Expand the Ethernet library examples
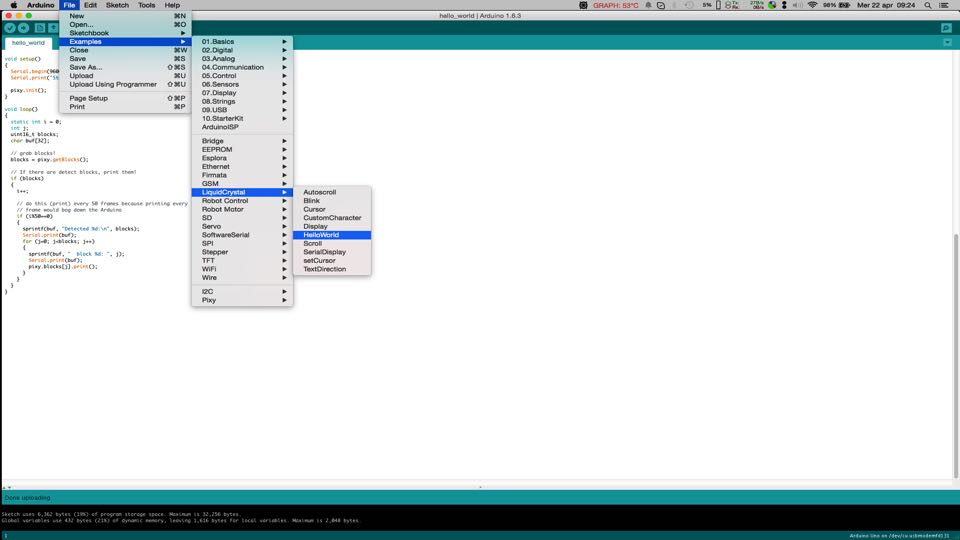The image size is (960, 540). pos(242,167)
